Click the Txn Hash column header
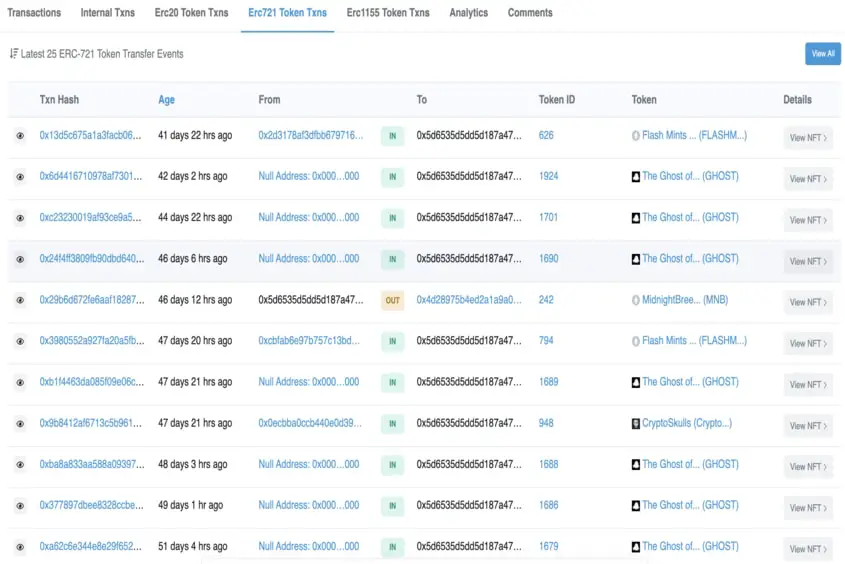Screen dimensions: 845x564 pos(59,100)
